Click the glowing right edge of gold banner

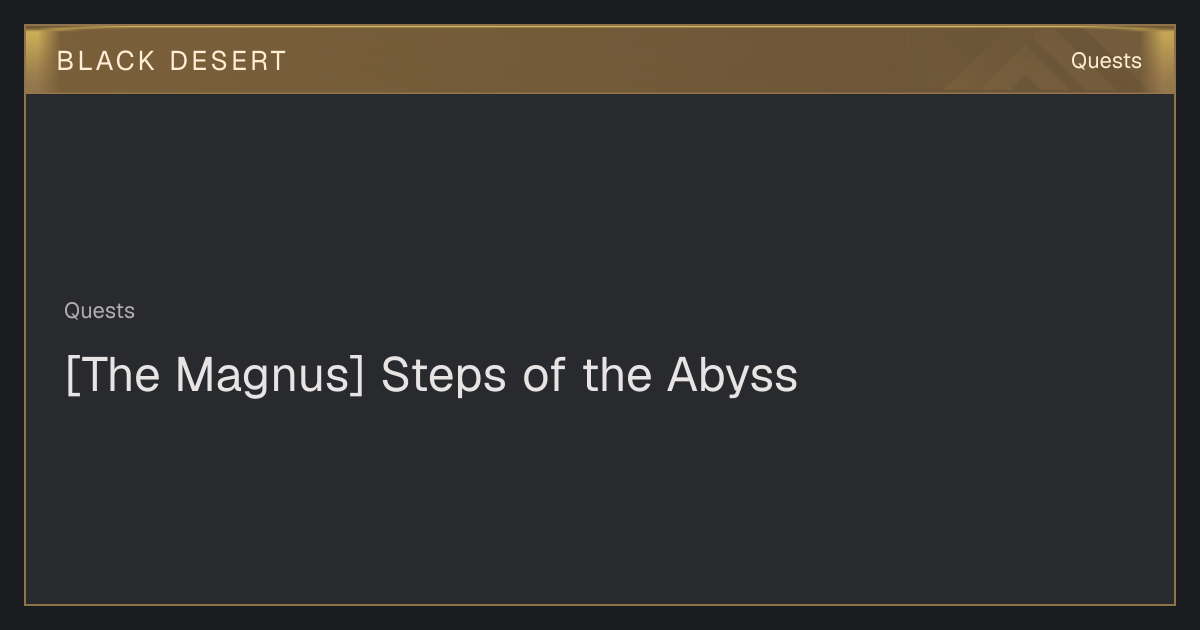pyautogui.click(x=1165, y=60)
